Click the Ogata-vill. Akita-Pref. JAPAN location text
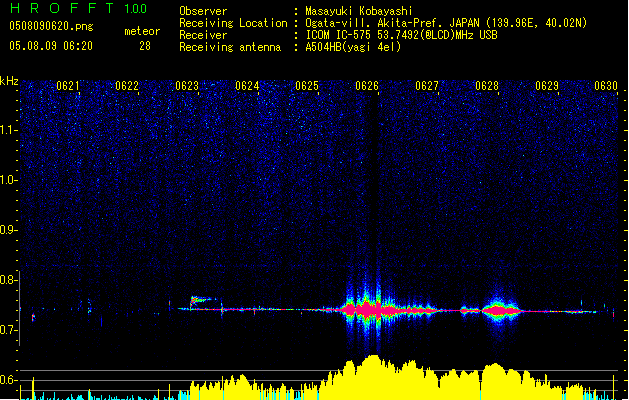This screenshot has height=400, width=629. 446,23
